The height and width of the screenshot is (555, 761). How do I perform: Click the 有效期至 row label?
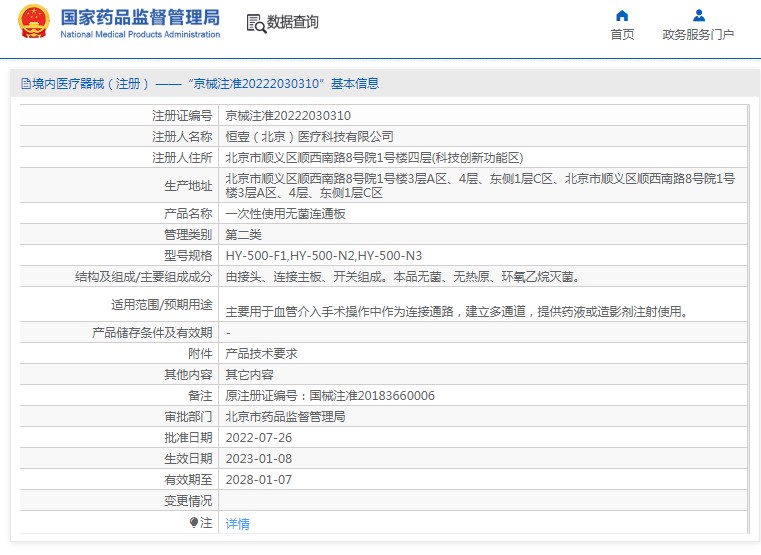[x=188, y=480]
